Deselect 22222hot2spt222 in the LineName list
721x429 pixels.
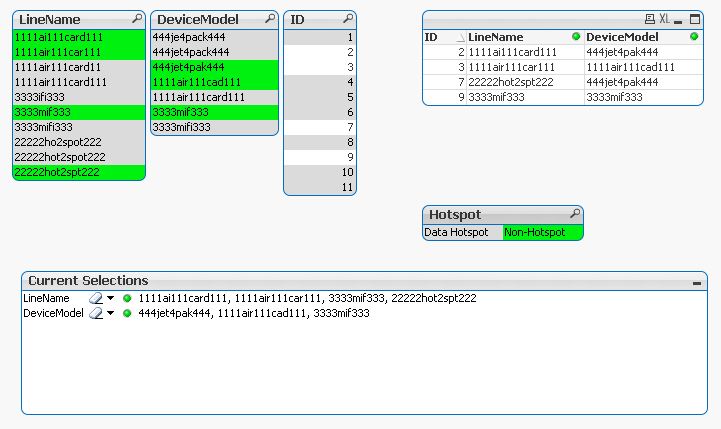pyautogui.click(x=79, y=172)
